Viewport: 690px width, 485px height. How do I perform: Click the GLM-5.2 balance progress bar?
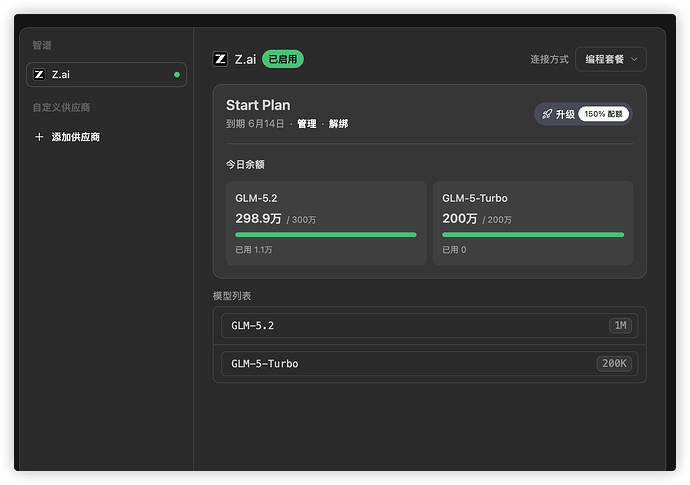coord(326,235)
